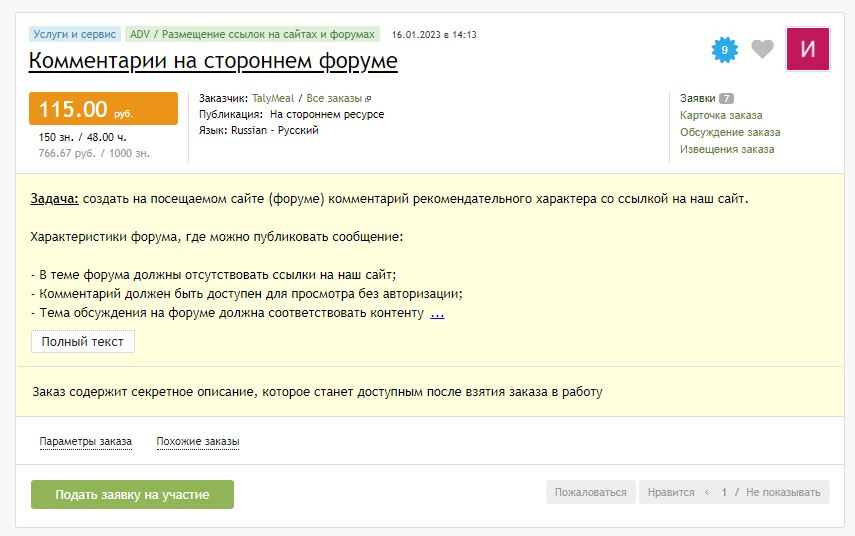Click the secret description notice text

[x=317, y=392]
